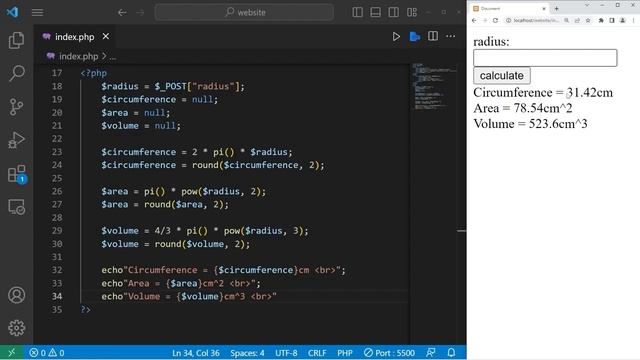Click the feedback icon in status bar

[x=431, y=353]
